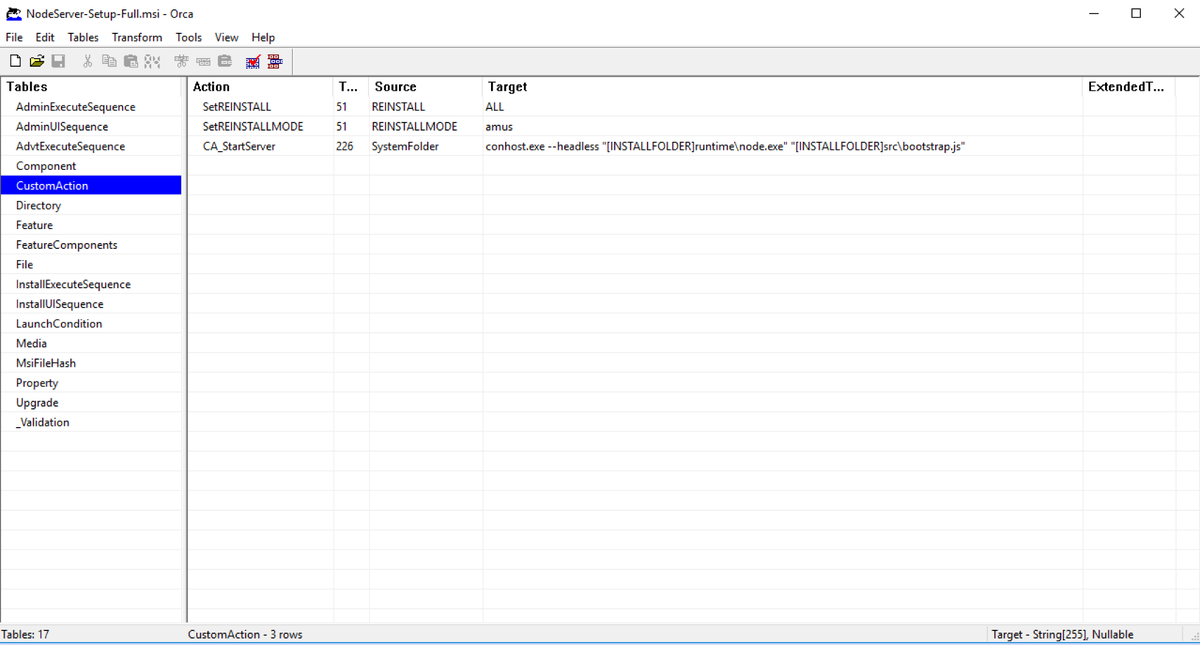Screen dimensions: 1200x645
Task: Click the Save toolbar icon
Action: click(58, 60)
